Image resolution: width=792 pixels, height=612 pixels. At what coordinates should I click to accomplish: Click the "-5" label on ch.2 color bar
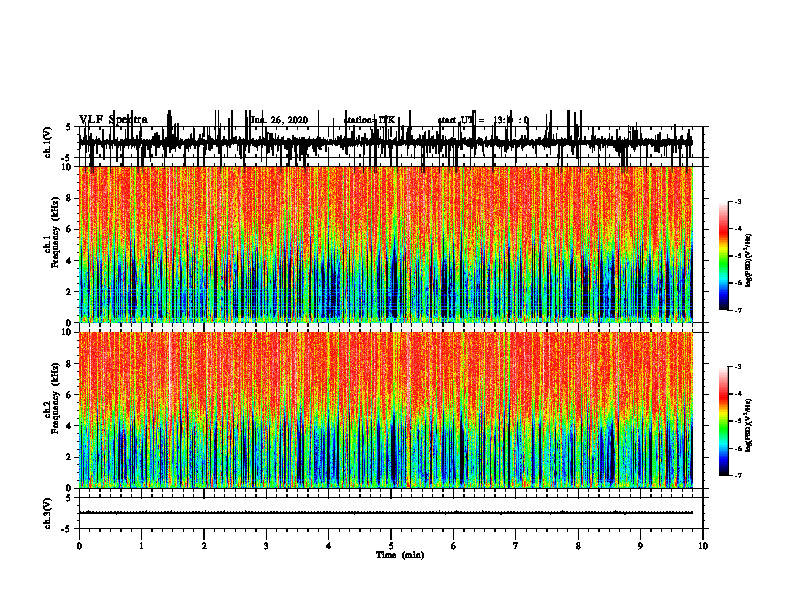(x=738, y=421)
